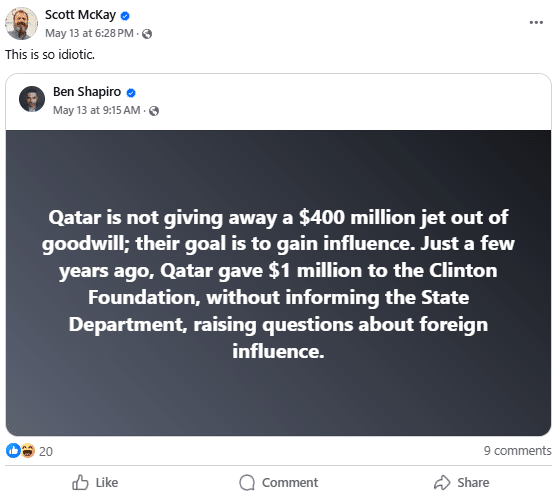Click Scott McKay's profile picture
The height and width of the screenshot is (499, 558).
pyautogui.click(x=21, y=23)
